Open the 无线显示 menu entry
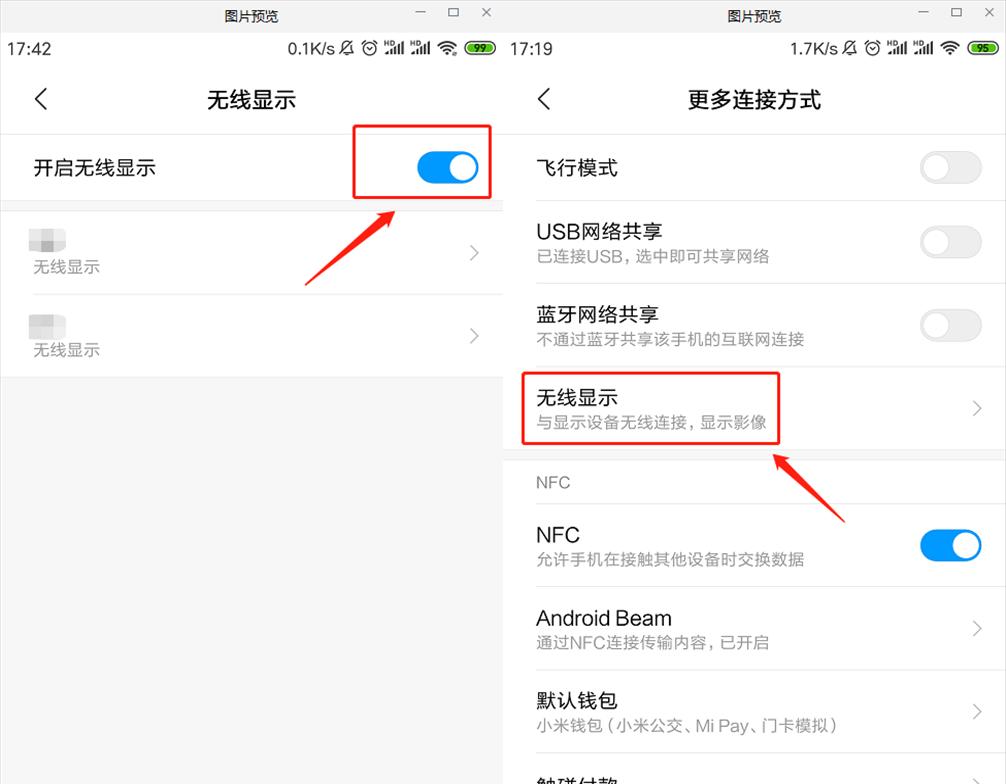The image size is (1006, 784). click(754, 408)
